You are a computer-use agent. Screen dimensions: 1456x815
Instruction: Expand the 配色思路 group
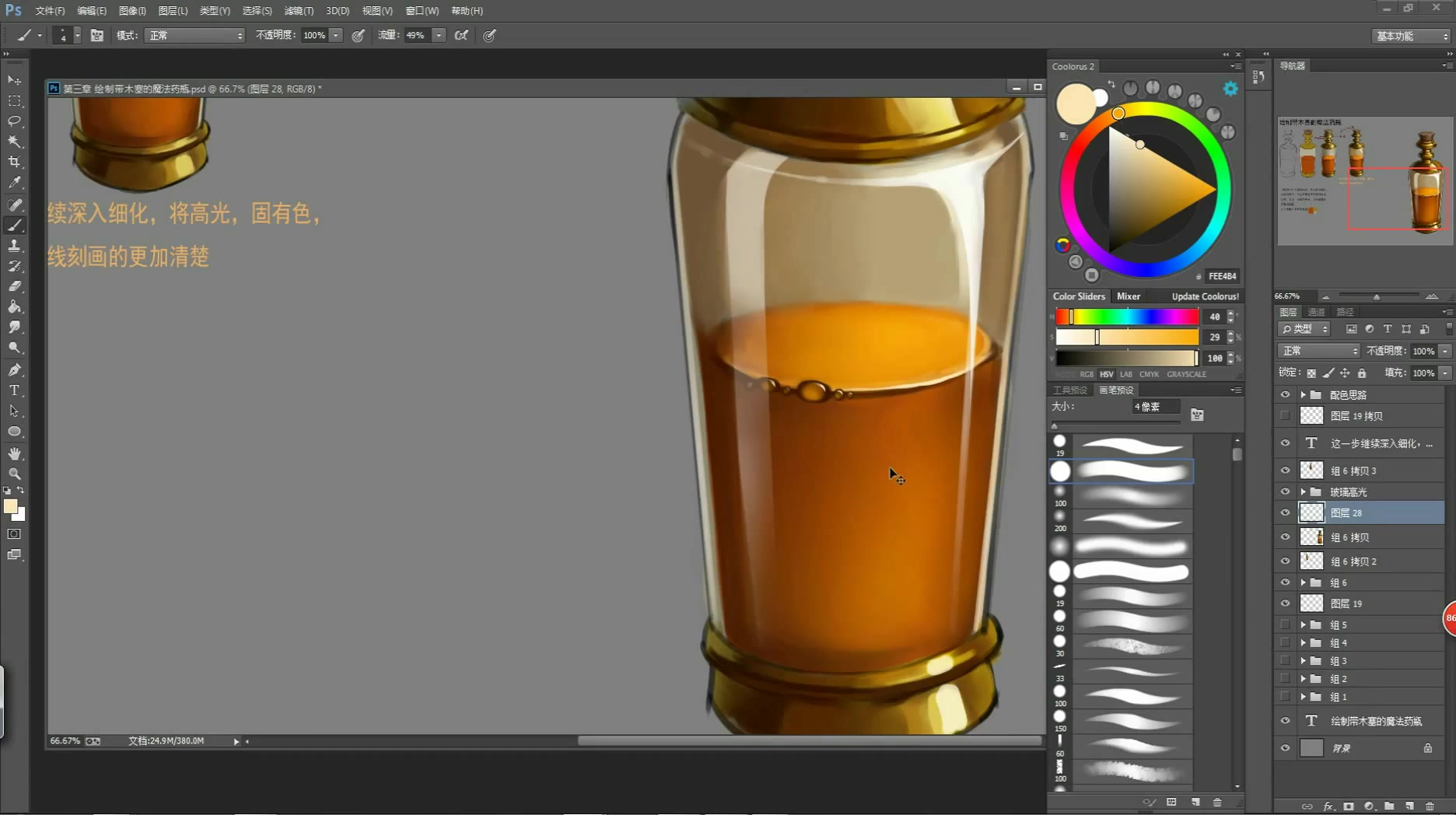(x=1303, y=395)
